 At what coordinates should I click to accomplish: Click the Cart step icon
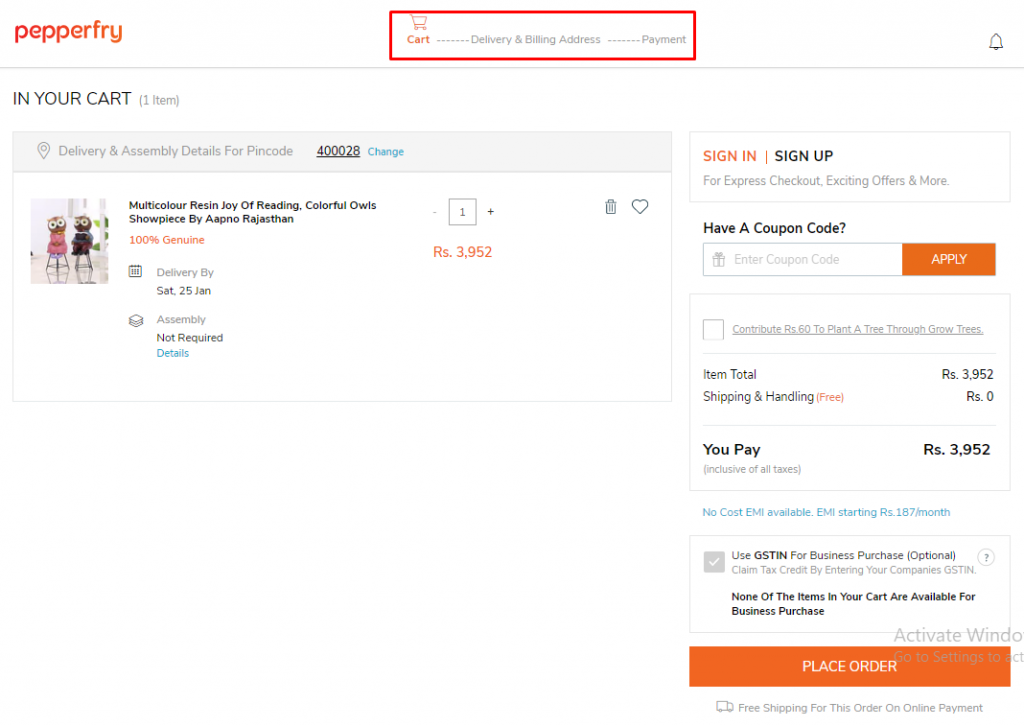[x=419, y=22]
